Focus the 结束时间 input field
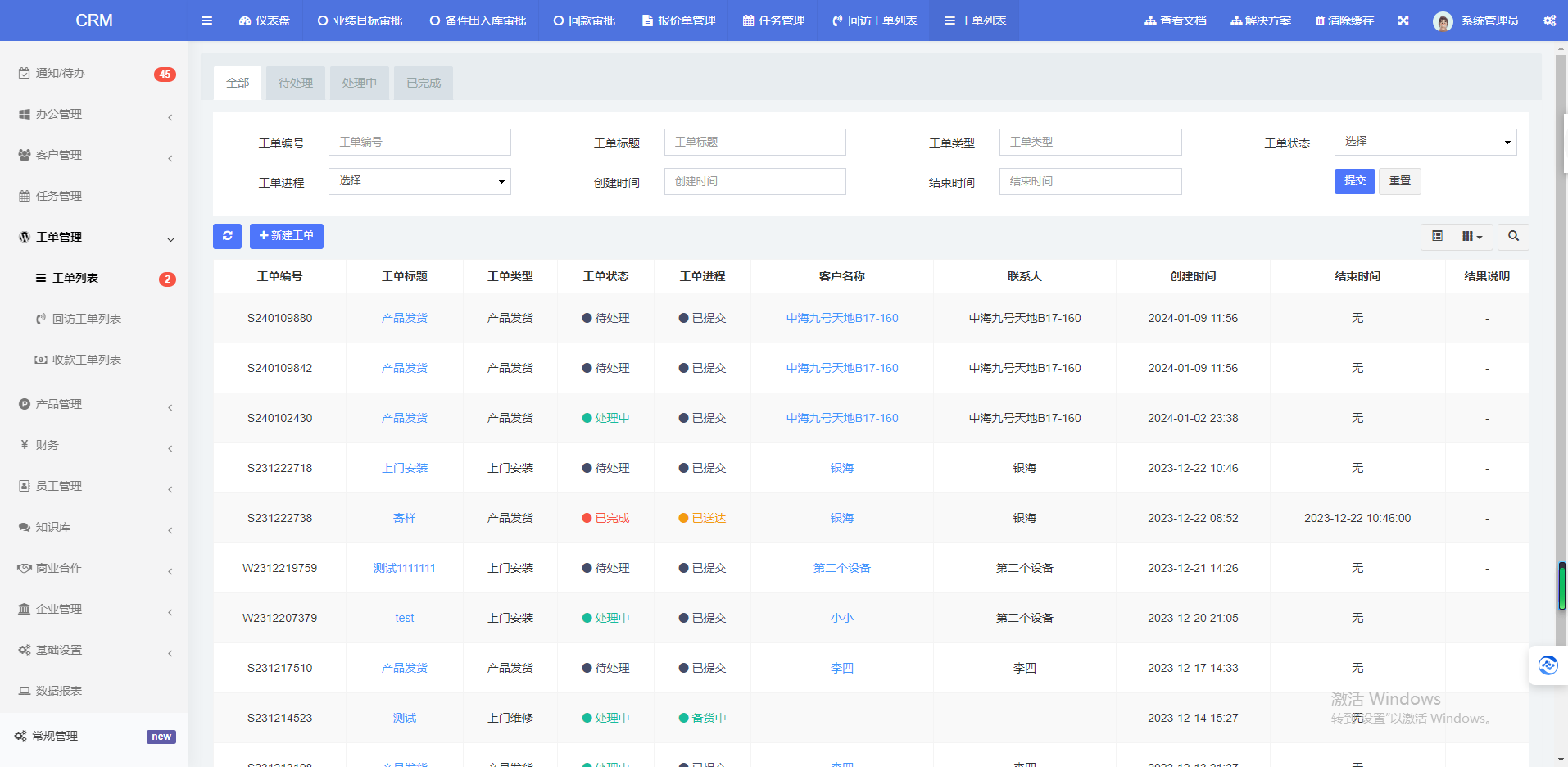 pyautogui.click(x=1090, y=181)
